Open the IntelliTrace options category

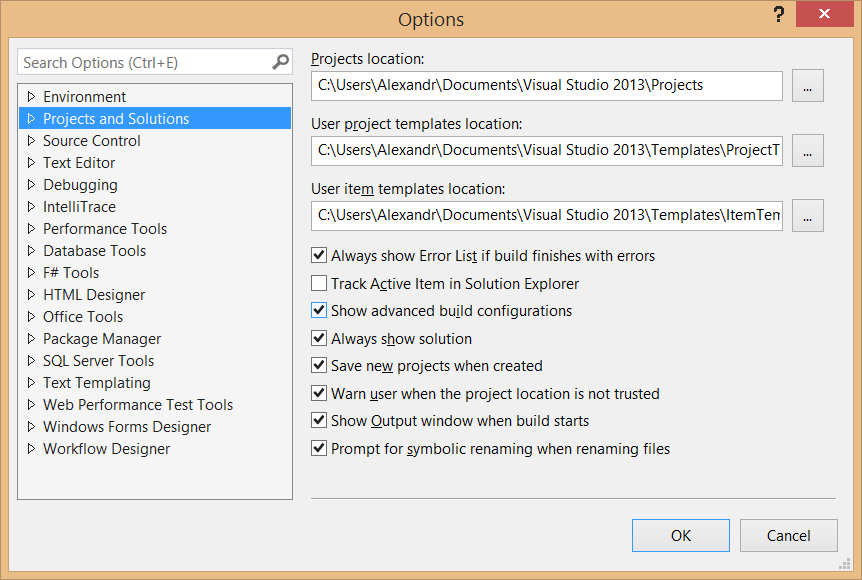click(80, 207)
